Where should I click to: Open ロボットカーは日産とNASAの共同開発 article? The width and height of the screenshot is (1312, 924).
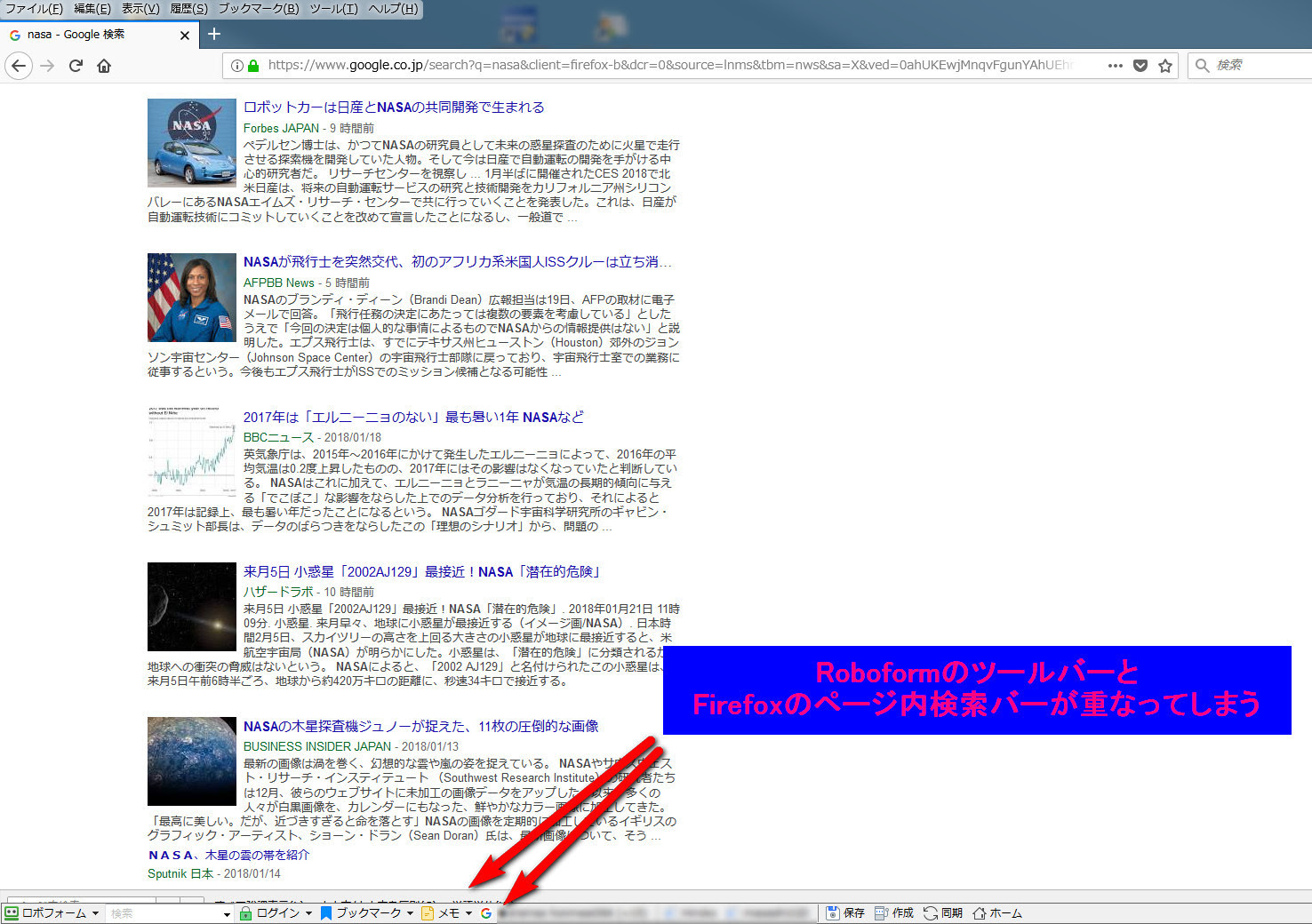tap(394, 107)
